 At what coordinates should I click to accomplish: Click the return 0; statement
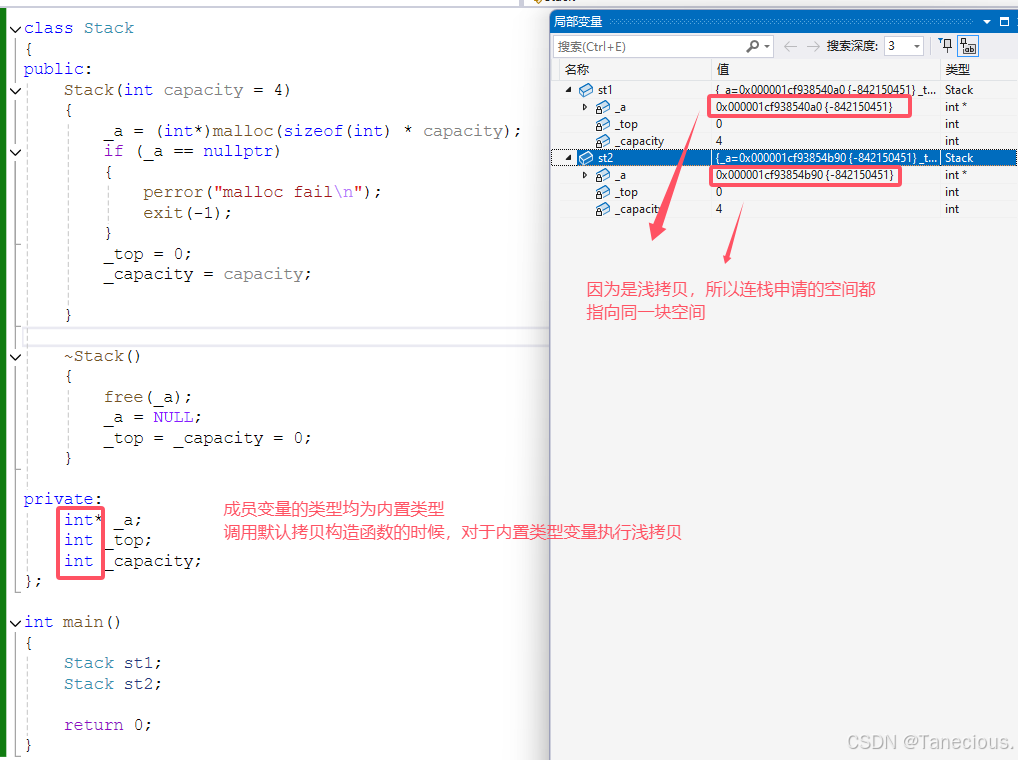click(108, 724)
